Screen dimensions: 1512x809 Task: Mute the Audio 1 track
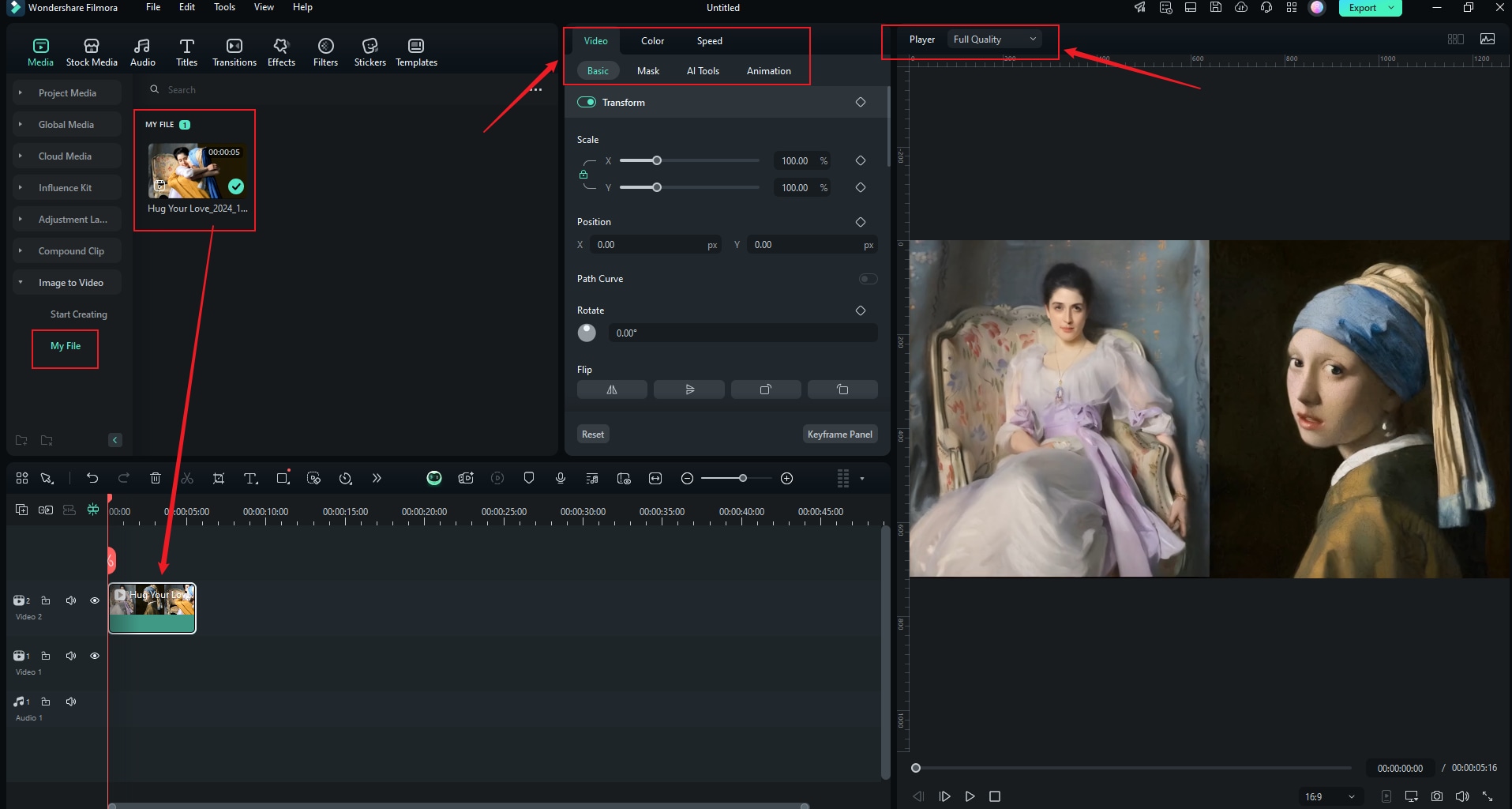[71, 702]
